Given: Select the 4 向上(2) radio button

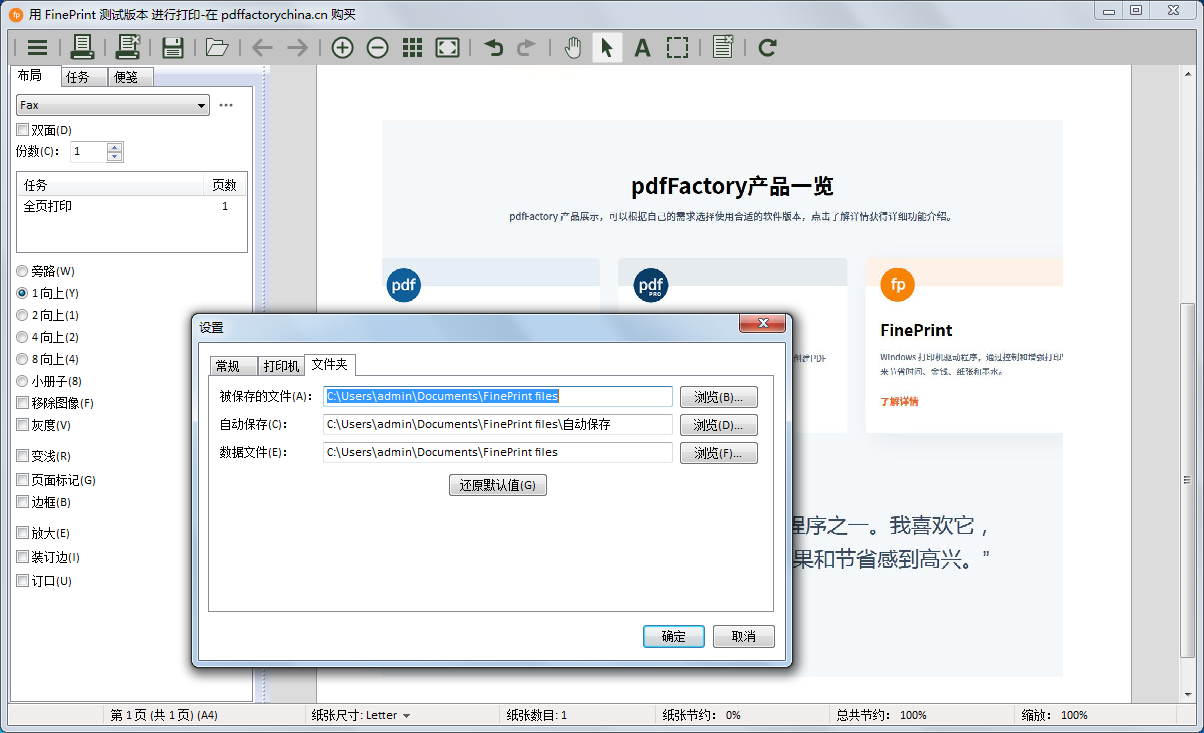Looking at the screenshot, I should [x=23, y=337].
